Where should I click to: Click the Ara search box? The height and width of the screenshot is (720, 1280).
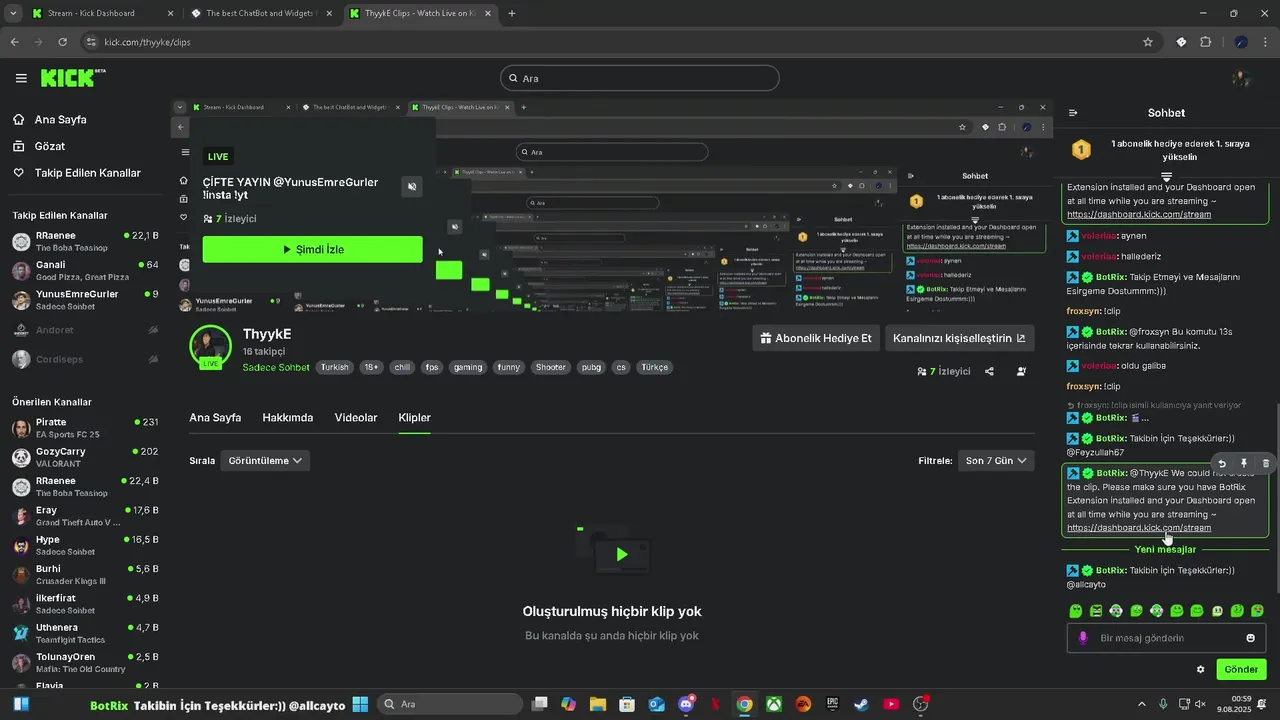pos(640,78)
